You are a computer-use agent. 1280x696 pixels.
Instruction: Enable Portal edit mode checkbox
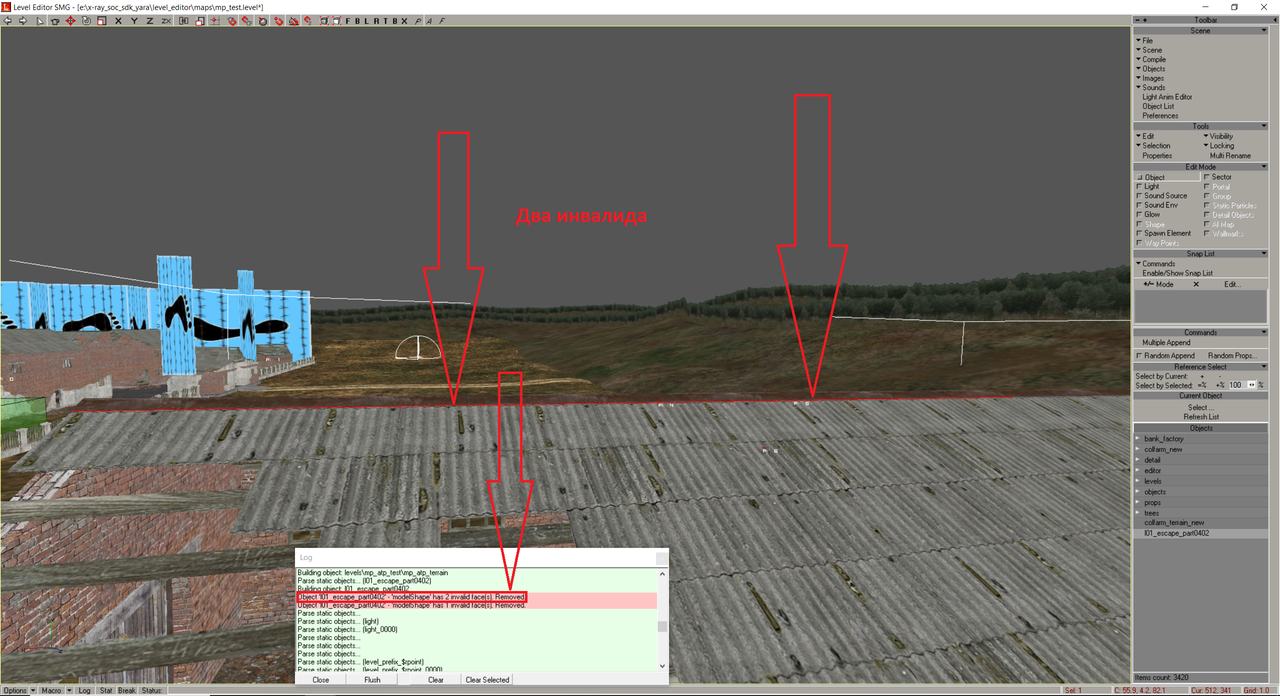point(1207,187)
